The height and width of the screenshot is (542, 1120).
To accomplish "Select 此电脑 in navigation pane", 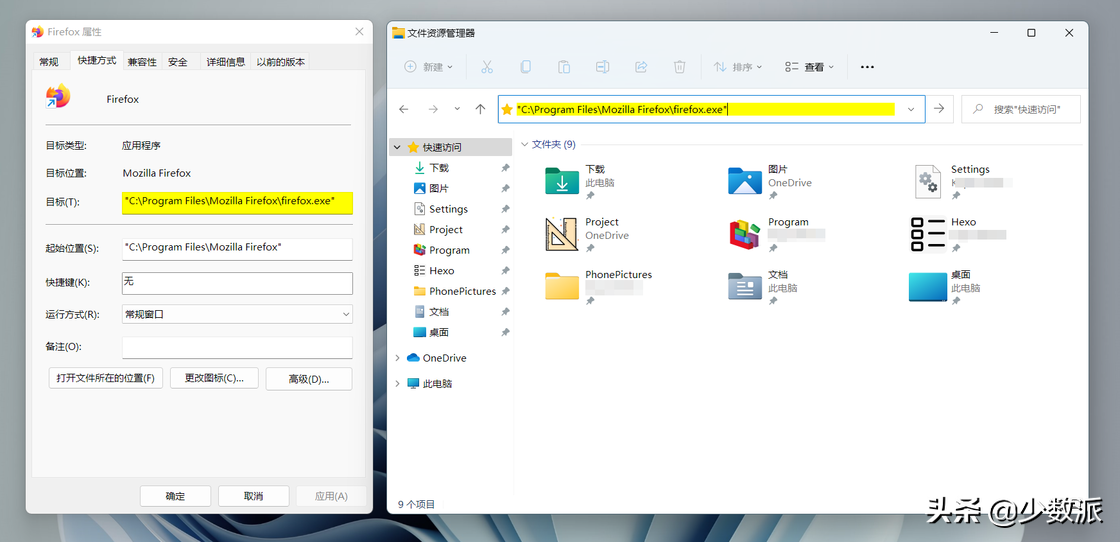I will (437, 383).
